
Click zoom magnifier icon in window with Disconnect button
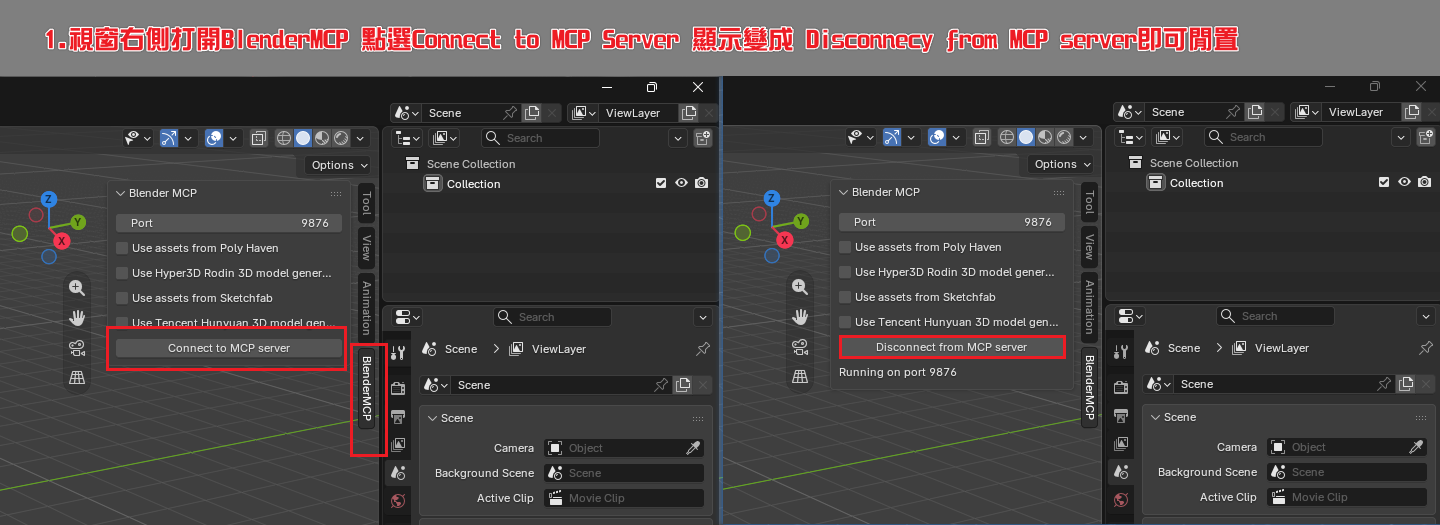[x=800, y=286]
